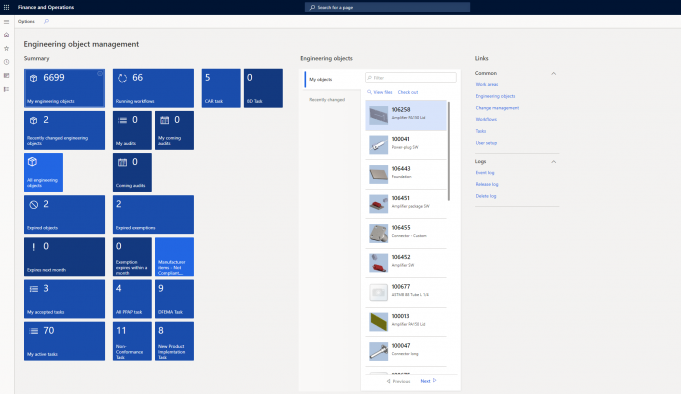Click the engineering objects list scrollbar
681x394 pixels.
click(449, 151)
